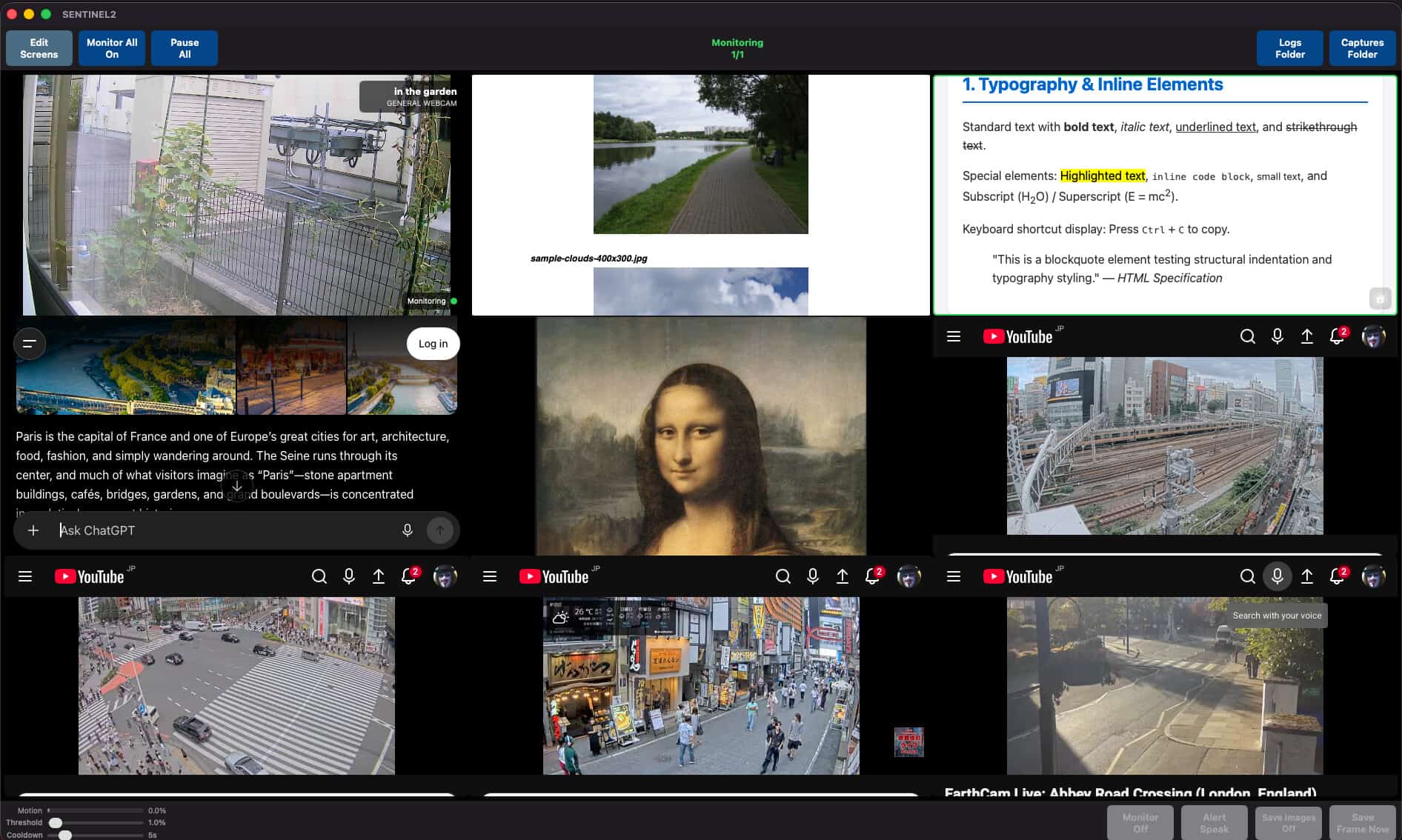Open account avatar in Tokyo train YouTube panel
This screenshot has width=1402, height=840.
[x=1373, y=336]
